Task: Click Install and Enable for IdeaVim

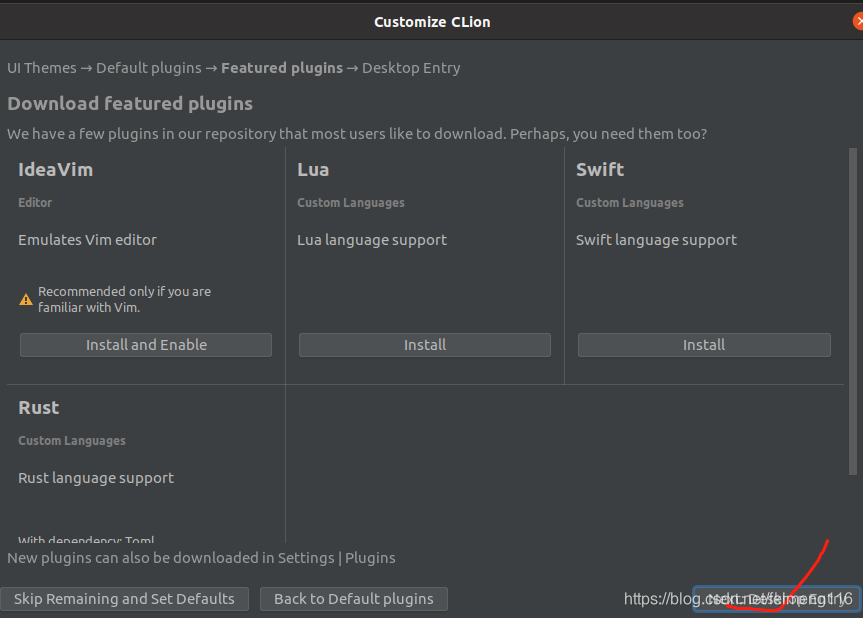Action: click(146, 345)
